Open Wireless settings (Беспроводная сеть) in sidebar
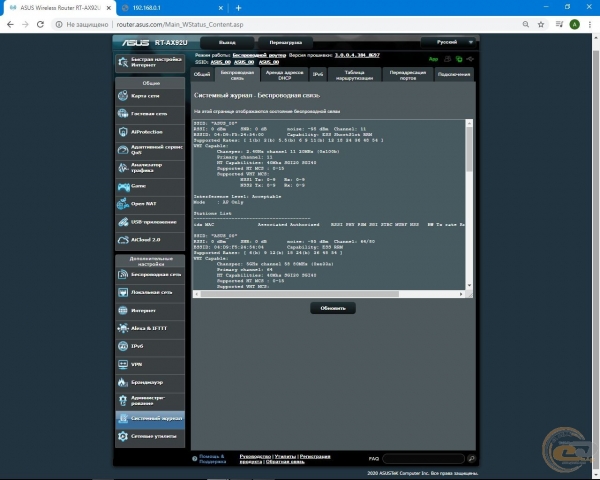This screenshot has height=480, width=600. pyautogui.click(x=150, y=274)
